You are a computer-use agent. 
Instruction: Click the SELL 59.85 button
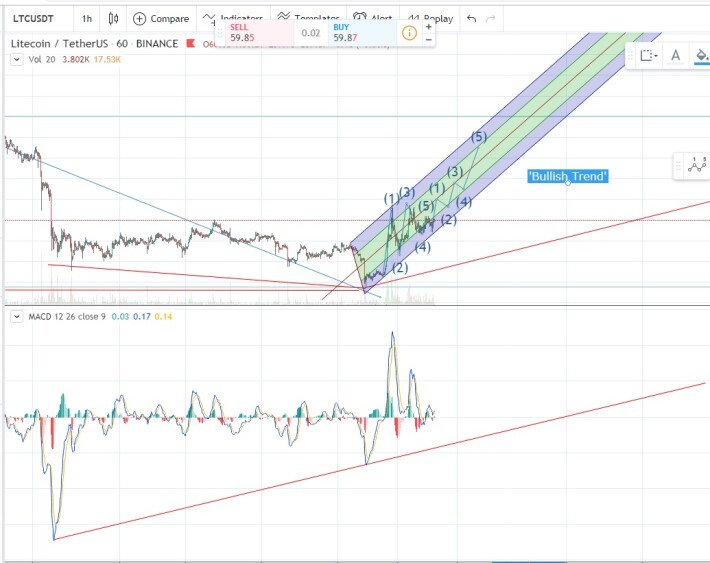point(259,33)
